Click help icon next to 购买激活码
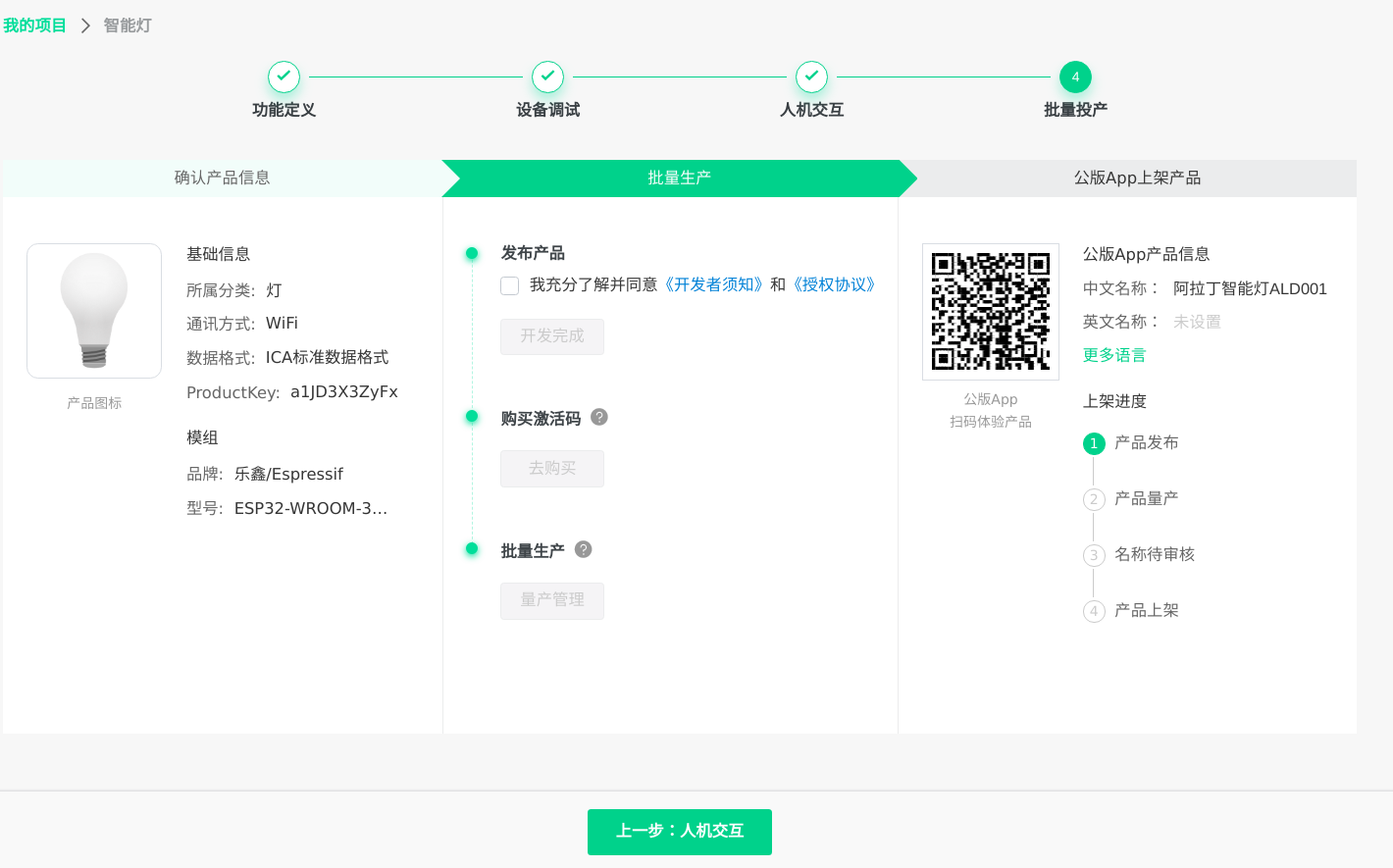1393x868 pixels. coord(599,417)
